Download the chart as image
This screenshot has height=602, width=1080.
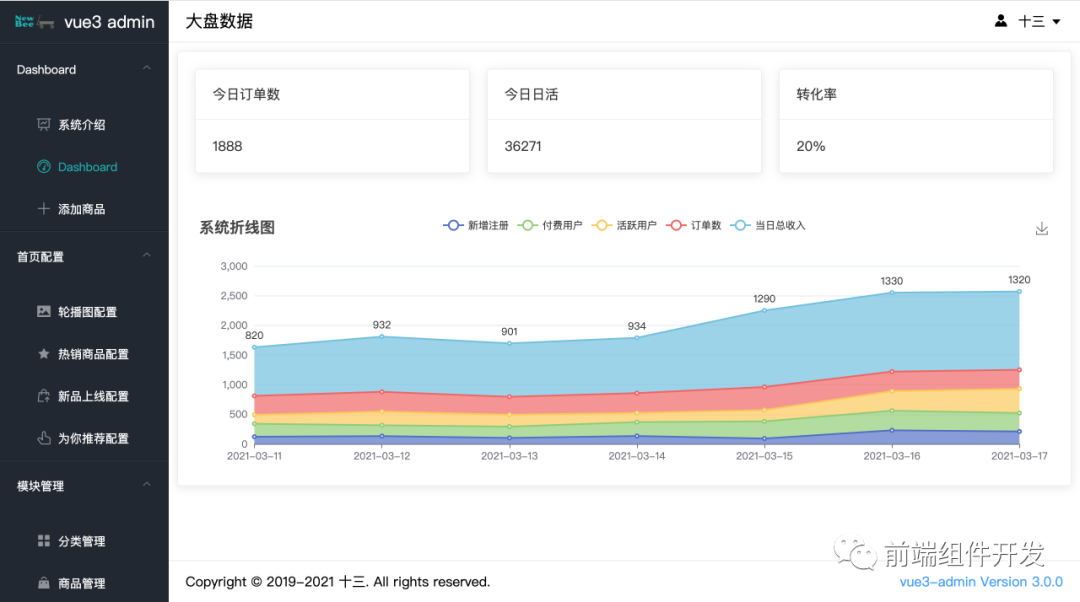[1041, 229]
